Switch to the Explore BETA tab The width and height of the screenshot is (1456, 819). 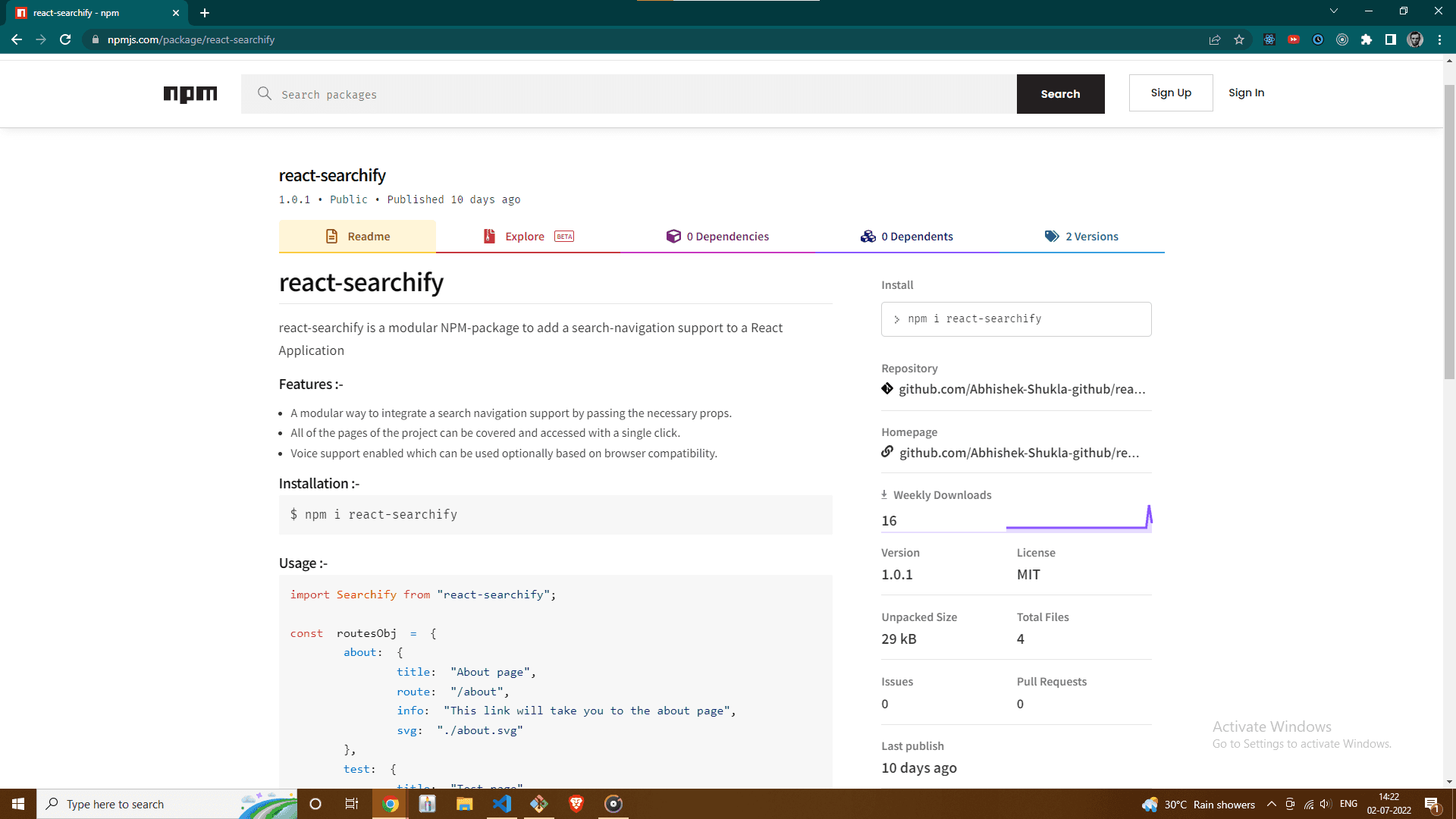coord(529,237)
